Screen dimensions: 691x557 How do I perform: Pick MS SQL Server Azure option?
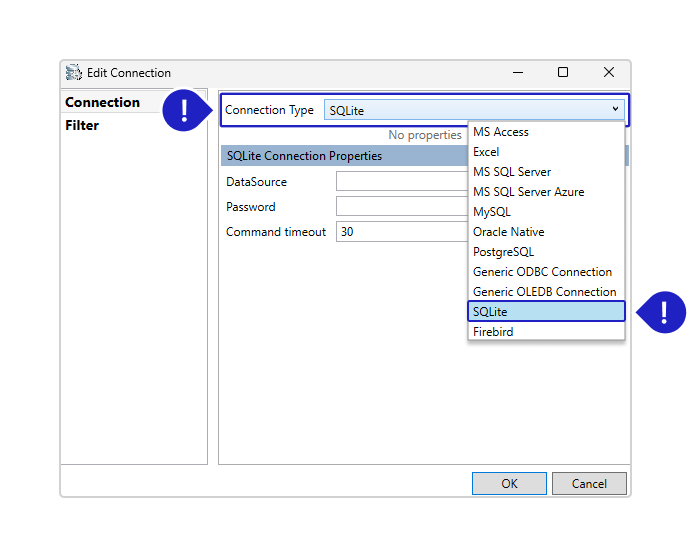528,192
